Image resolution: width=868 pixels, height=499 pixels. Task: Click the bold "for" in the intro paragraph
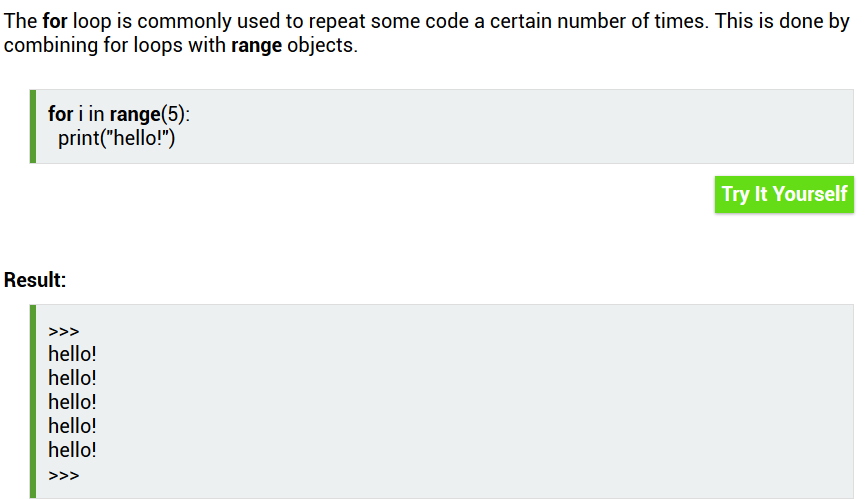55,22
